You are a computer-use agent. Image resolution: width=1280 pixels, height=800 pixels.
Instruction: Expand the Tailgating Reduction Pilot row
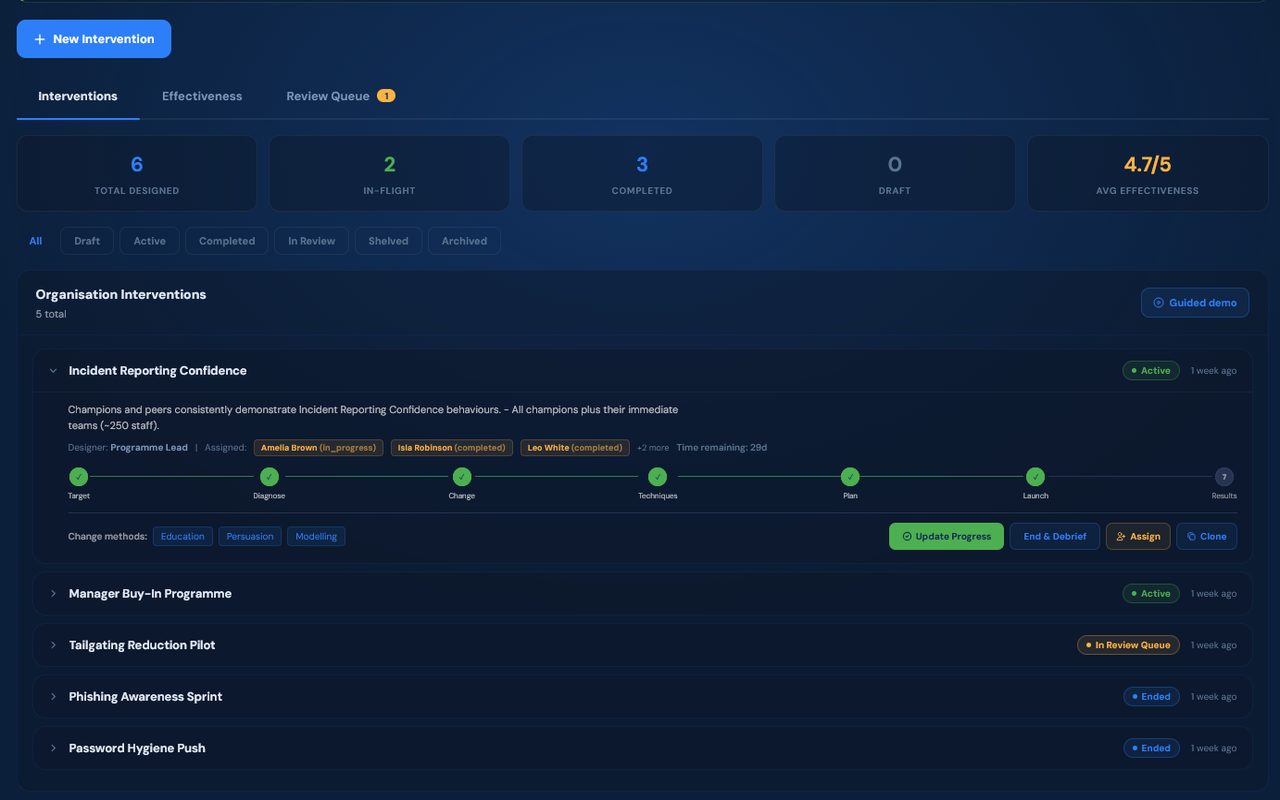tap(53, 645)
